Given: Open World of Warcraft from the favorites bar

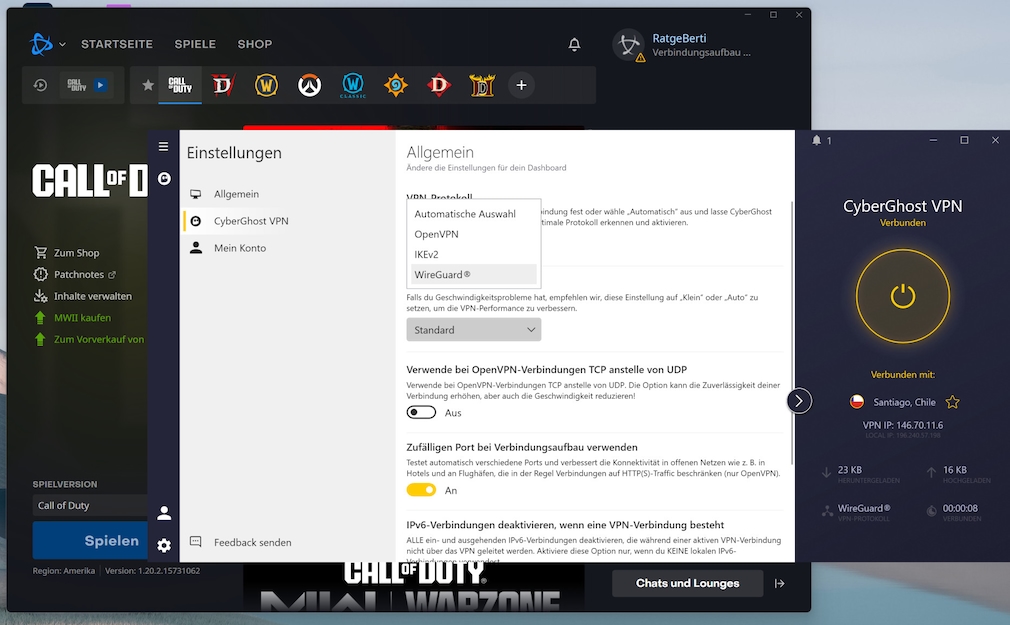Looking at the screenshot, I should point(265,85).
